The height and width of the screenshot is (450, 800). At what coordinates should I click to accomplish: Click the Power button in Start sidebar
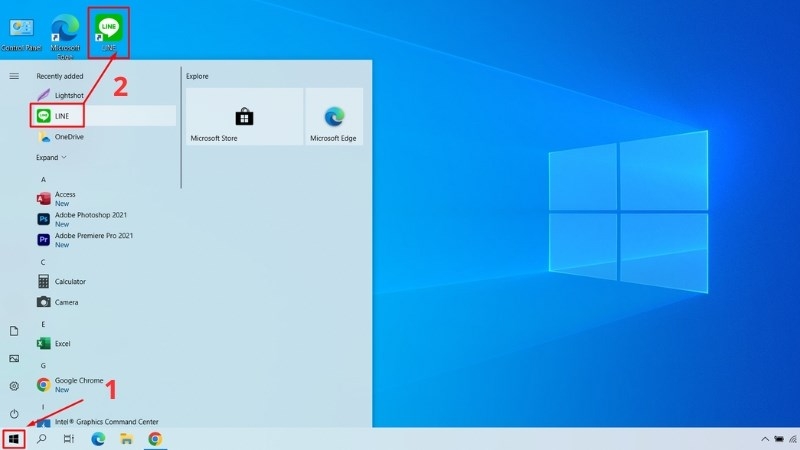14,413
